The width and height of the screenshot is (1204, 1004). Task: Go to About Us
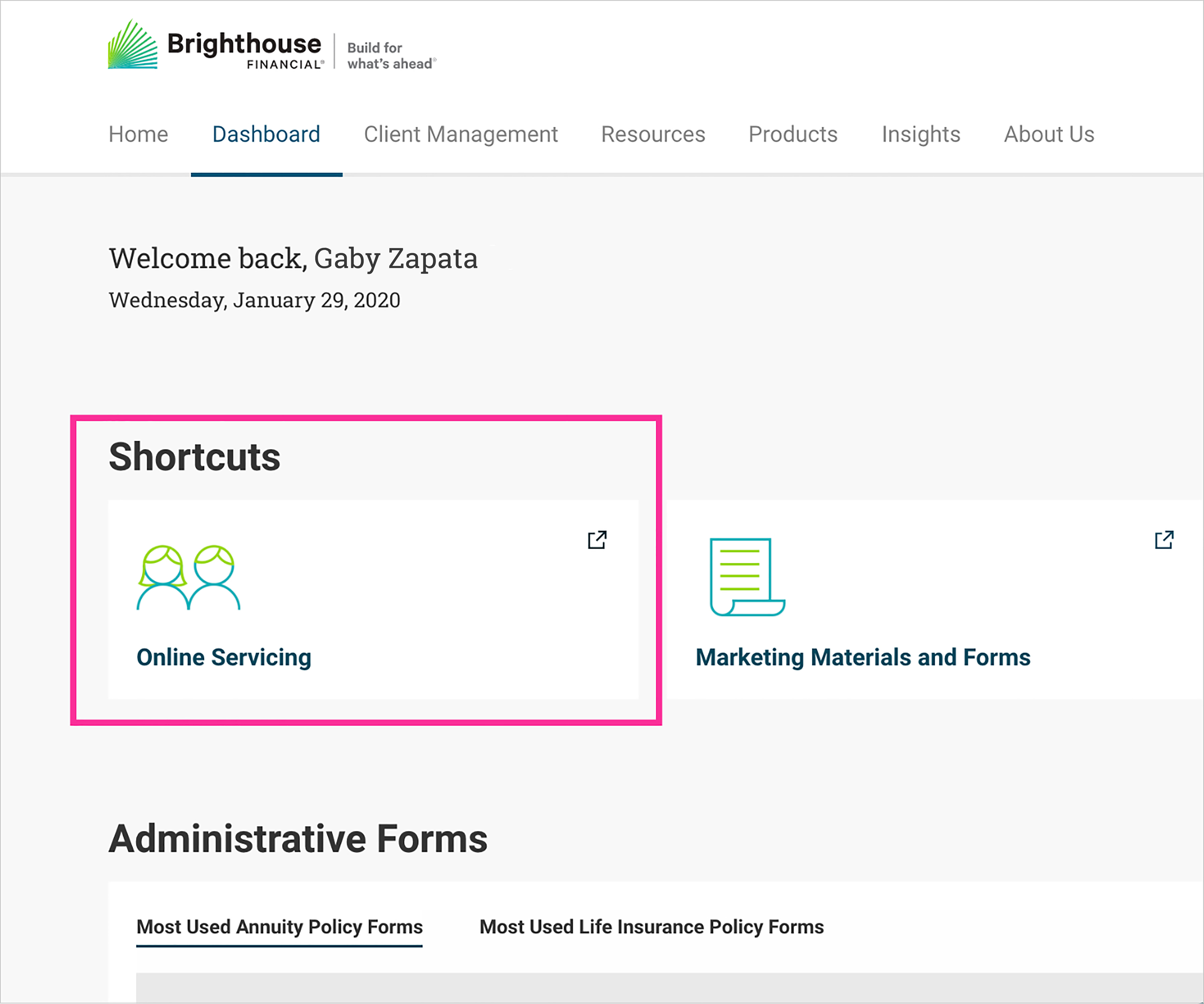point(1049,134)
